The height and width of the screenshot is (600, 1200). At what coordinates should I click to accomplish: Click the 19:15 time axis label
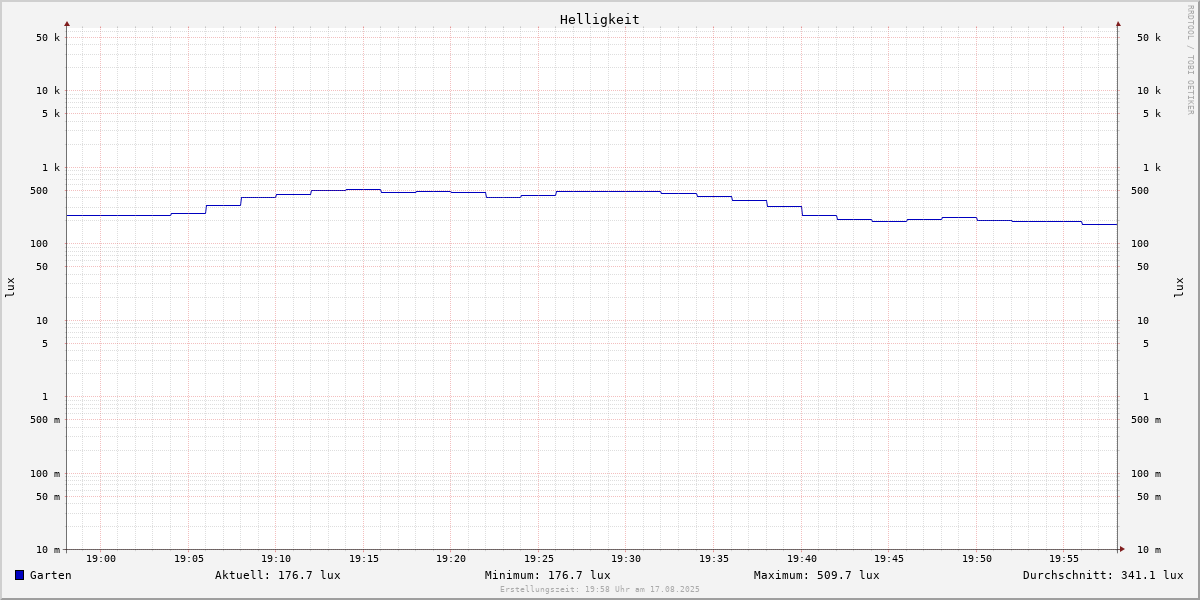click(x=364, y=559)
